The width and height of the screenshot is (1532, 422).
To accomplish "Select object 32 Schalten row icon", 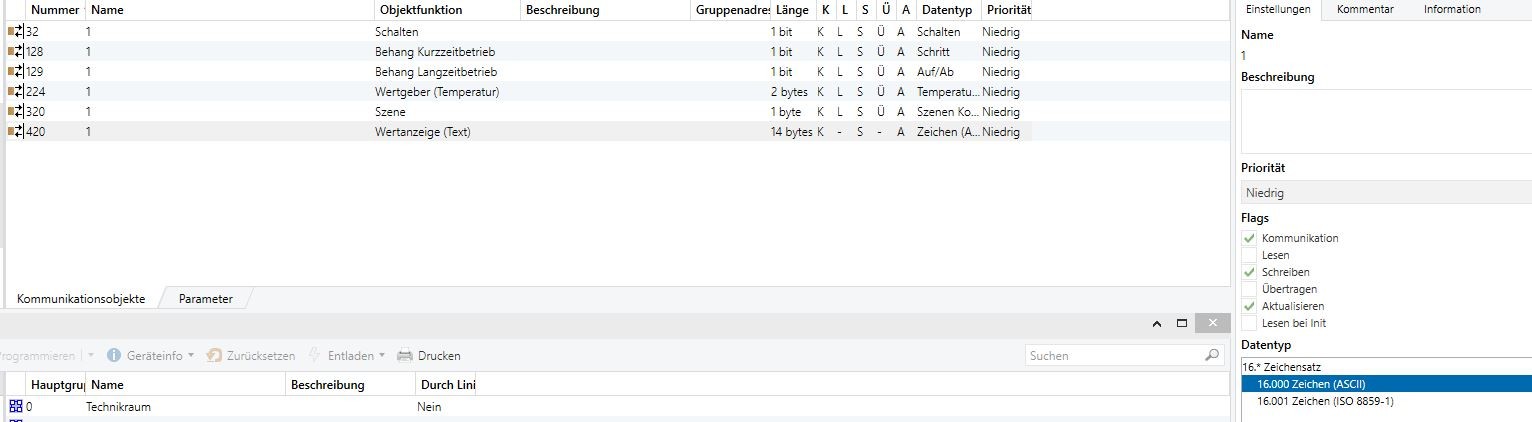I will (x=15, y=32).
